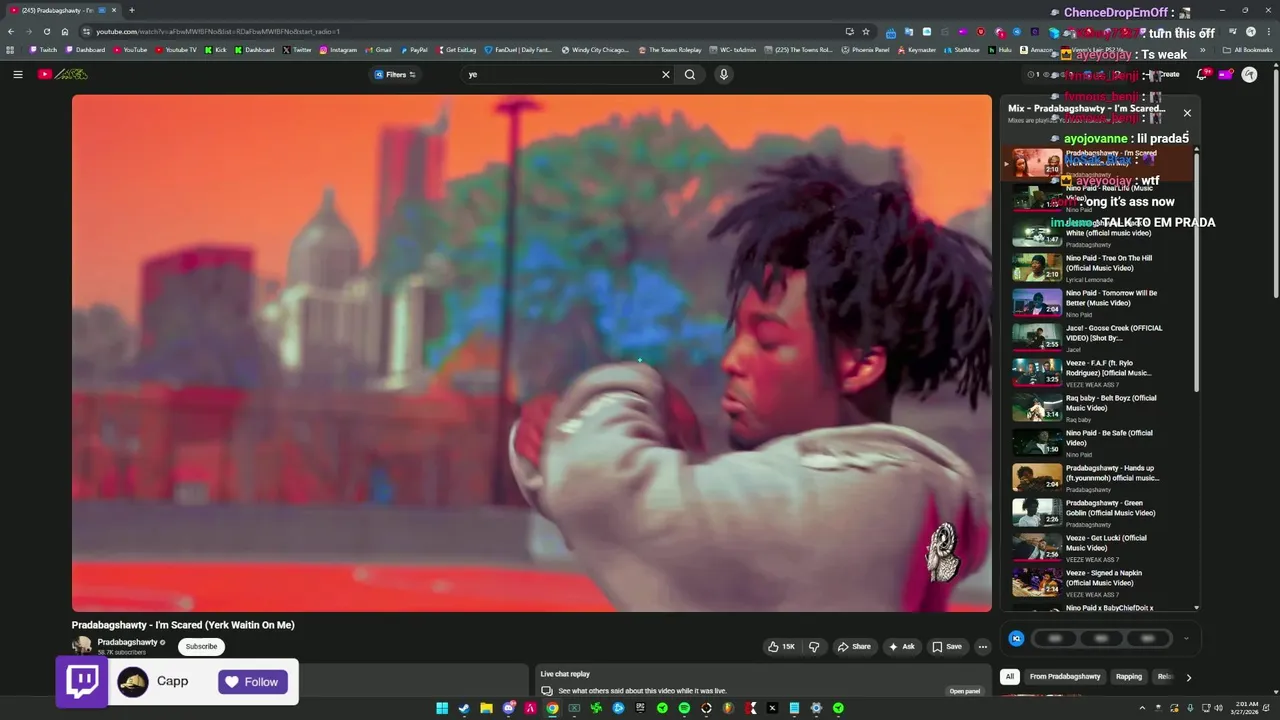Focus the YouTube search field containing "ye"
Screen dimensions: 1280x720
coord(560,74)
